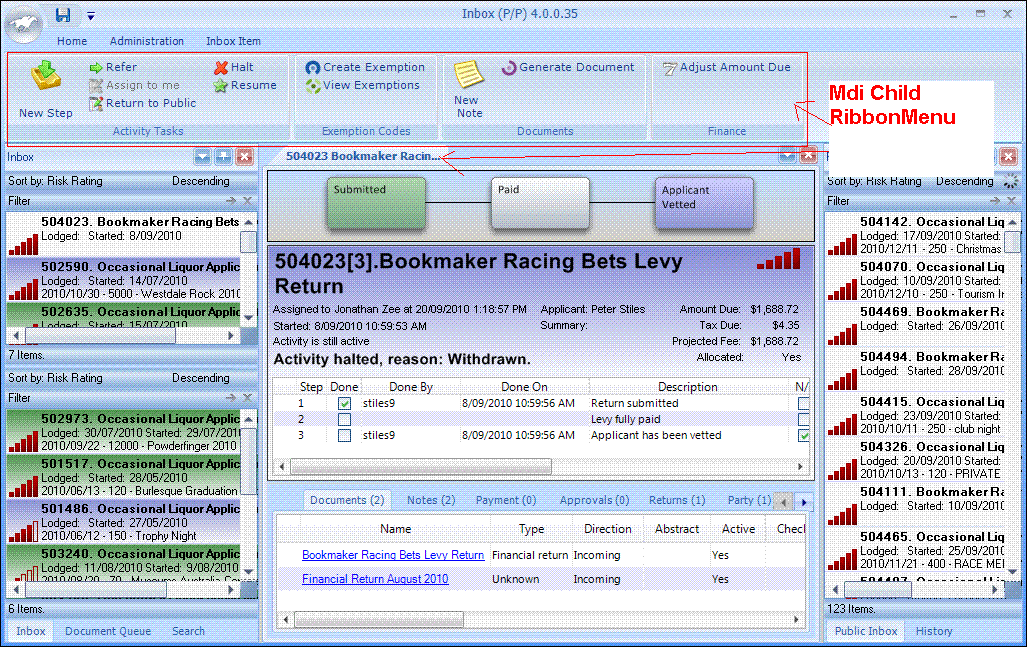Click the Resume star icon

221,85
